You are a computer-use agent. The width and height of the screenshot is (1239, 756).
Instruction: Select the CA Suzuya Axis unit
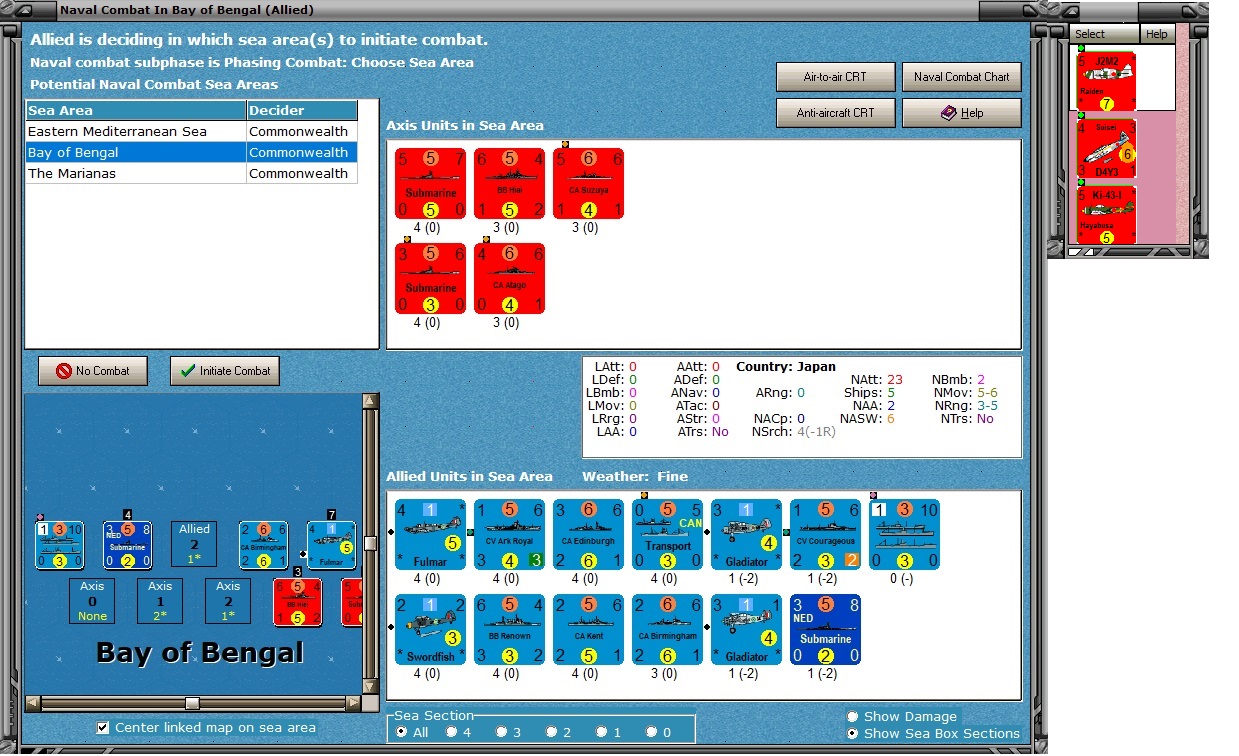(x=588, y=183)
